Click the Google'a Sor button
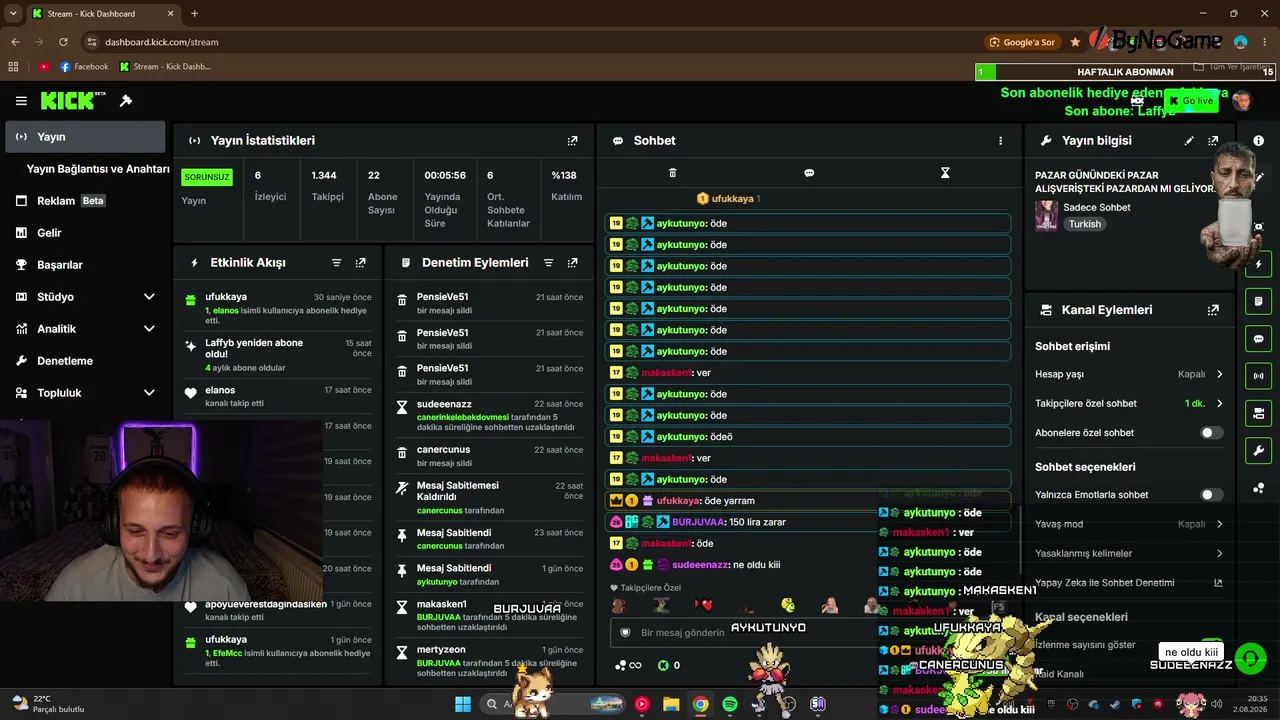This screenshot has height=720, width=1280. click(x=1023, y=42)
